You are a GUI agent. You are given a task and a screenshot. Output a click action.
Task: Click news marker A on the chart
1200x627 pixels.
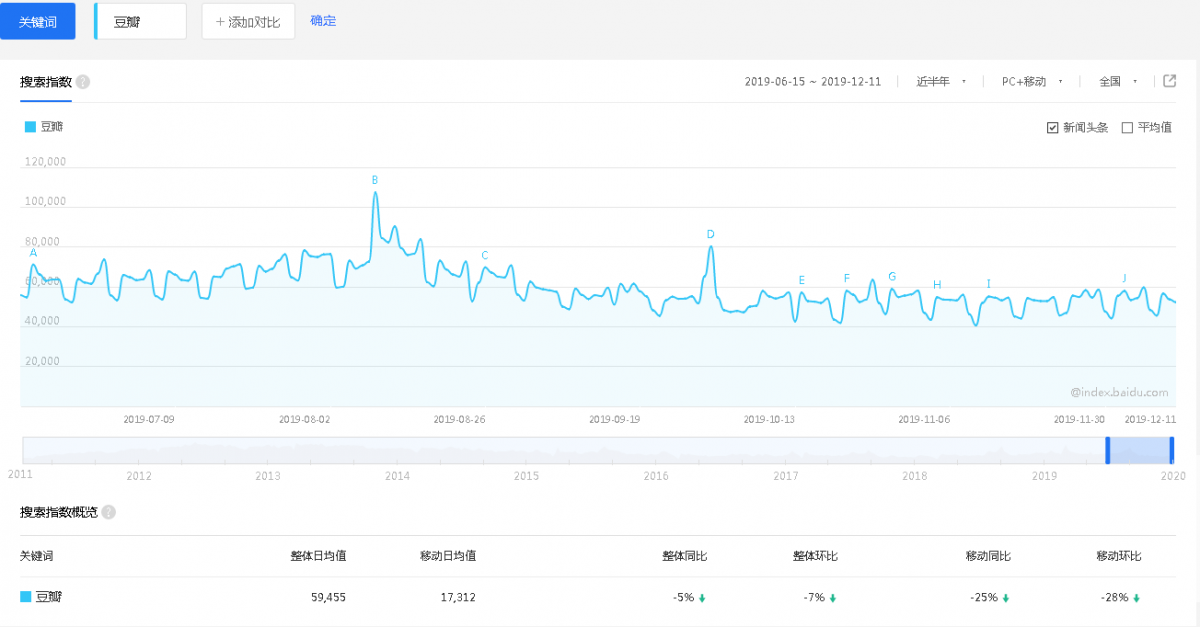(x=33, y=253)
